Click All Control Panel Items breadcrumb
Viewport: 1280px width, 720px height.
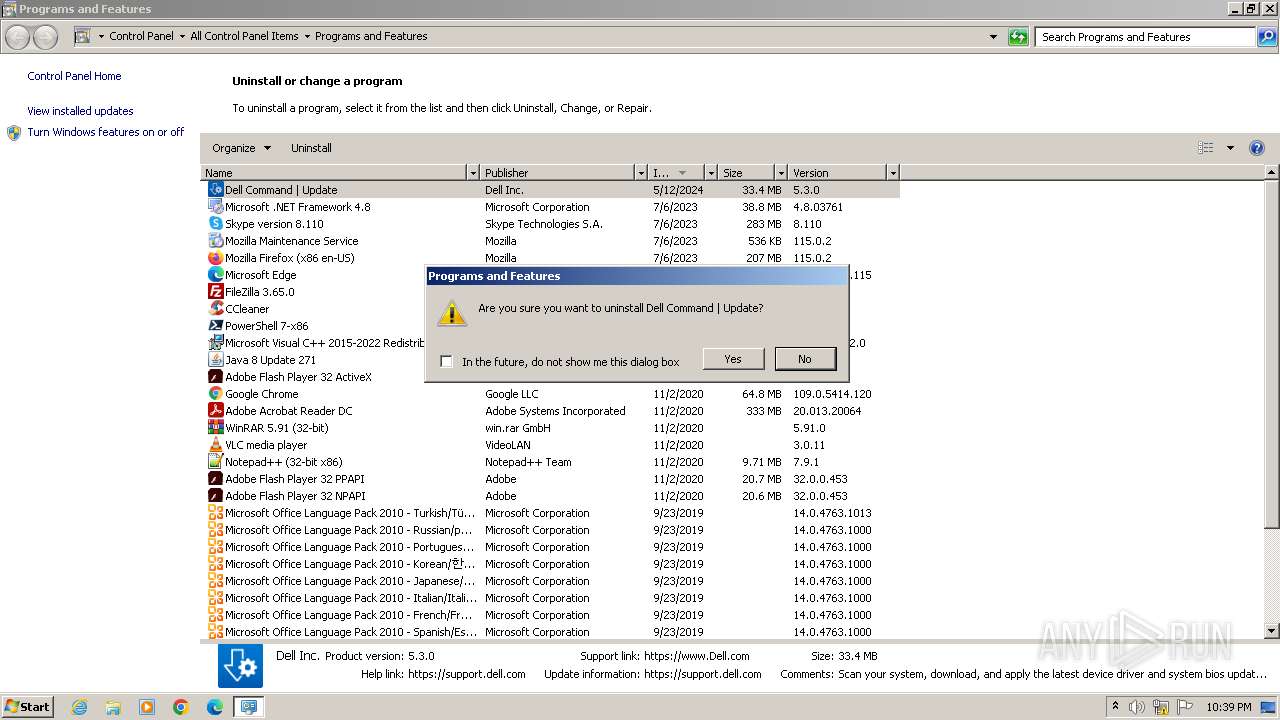pos(244,36)
